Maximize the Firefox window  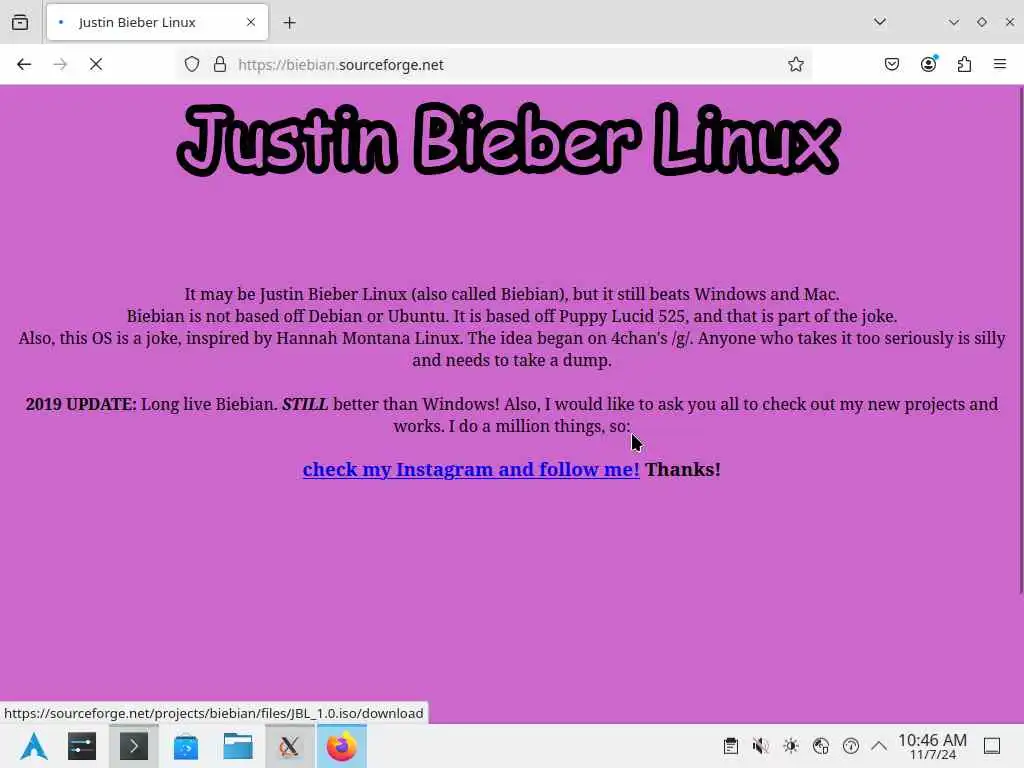tap(982, 22)
